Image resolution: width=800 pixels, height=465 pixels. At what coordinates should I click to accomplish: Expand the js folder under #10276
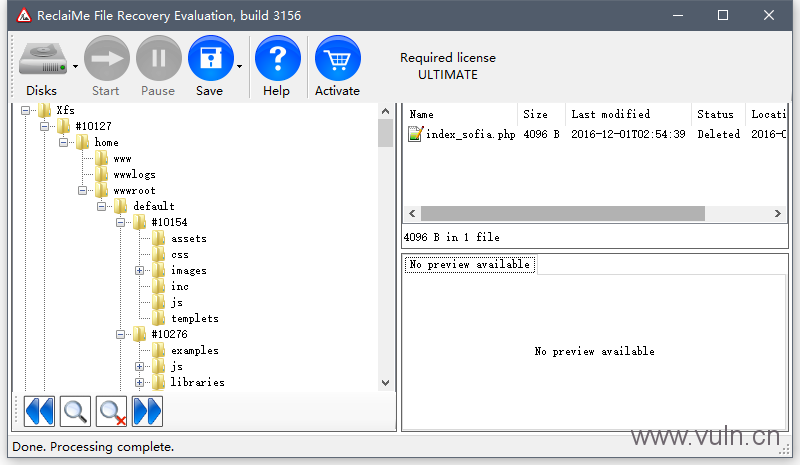tap(139, 366)
